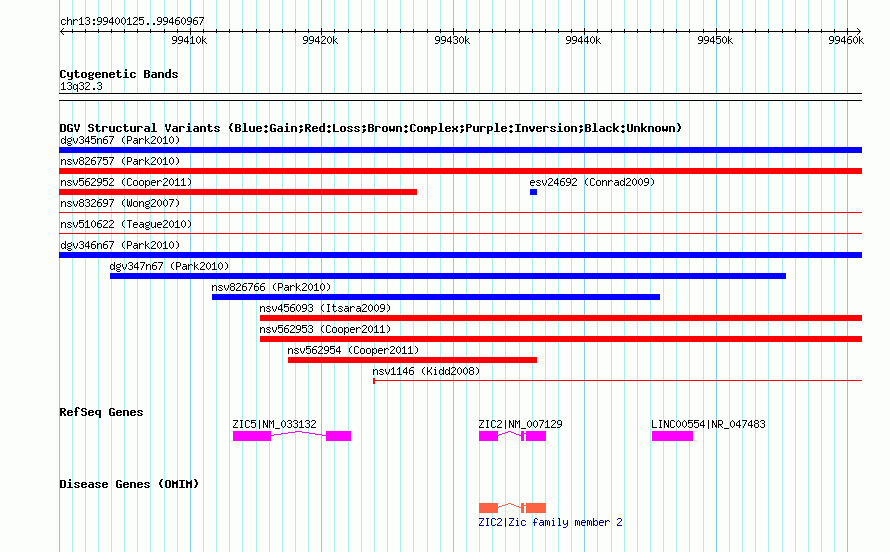Click the LINC00554 RefSeq gene box
890x552 pixels.
pos(673,436)
